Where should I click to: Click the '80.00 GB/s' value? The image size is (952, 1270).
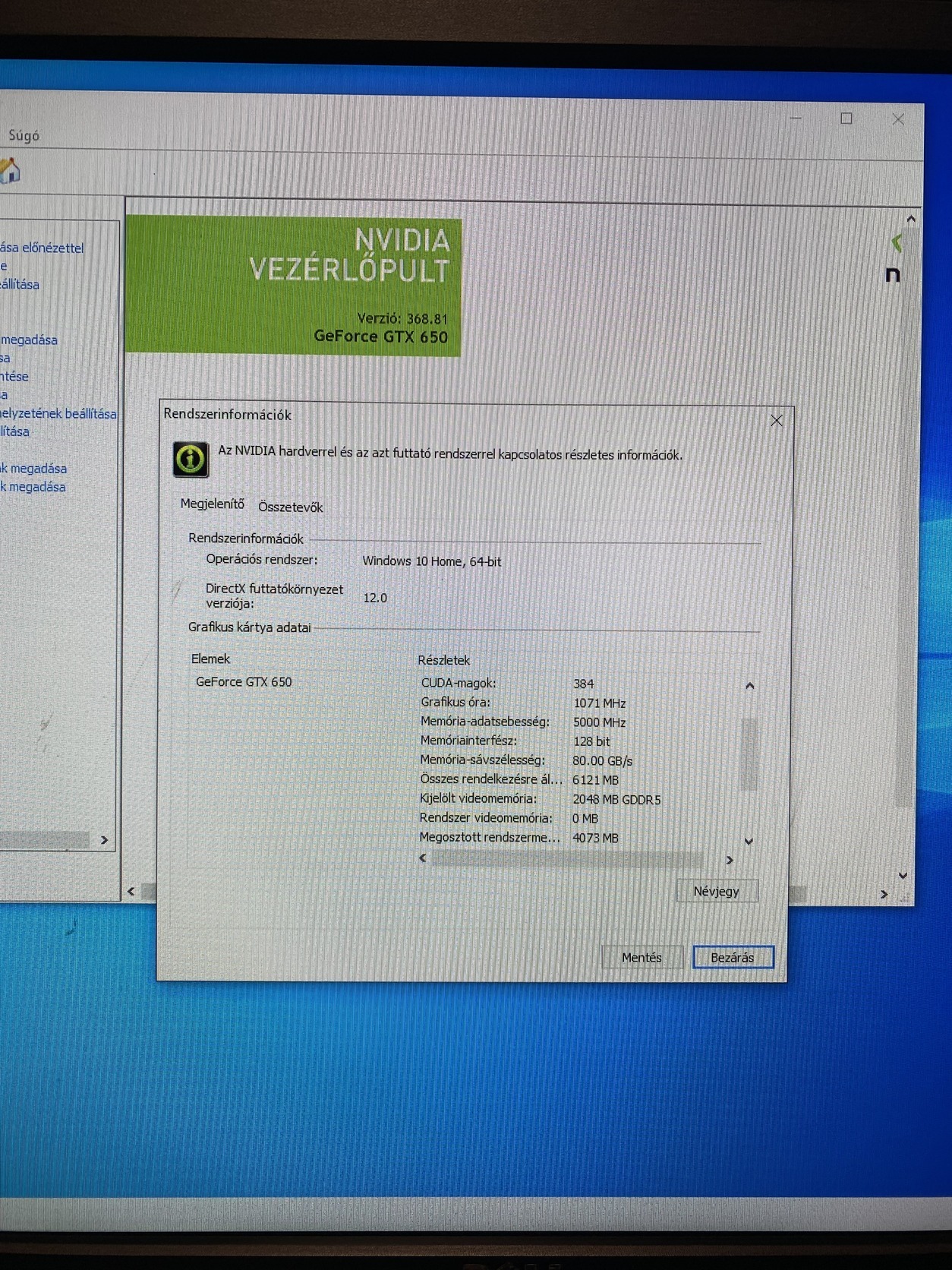coord(602,760)
